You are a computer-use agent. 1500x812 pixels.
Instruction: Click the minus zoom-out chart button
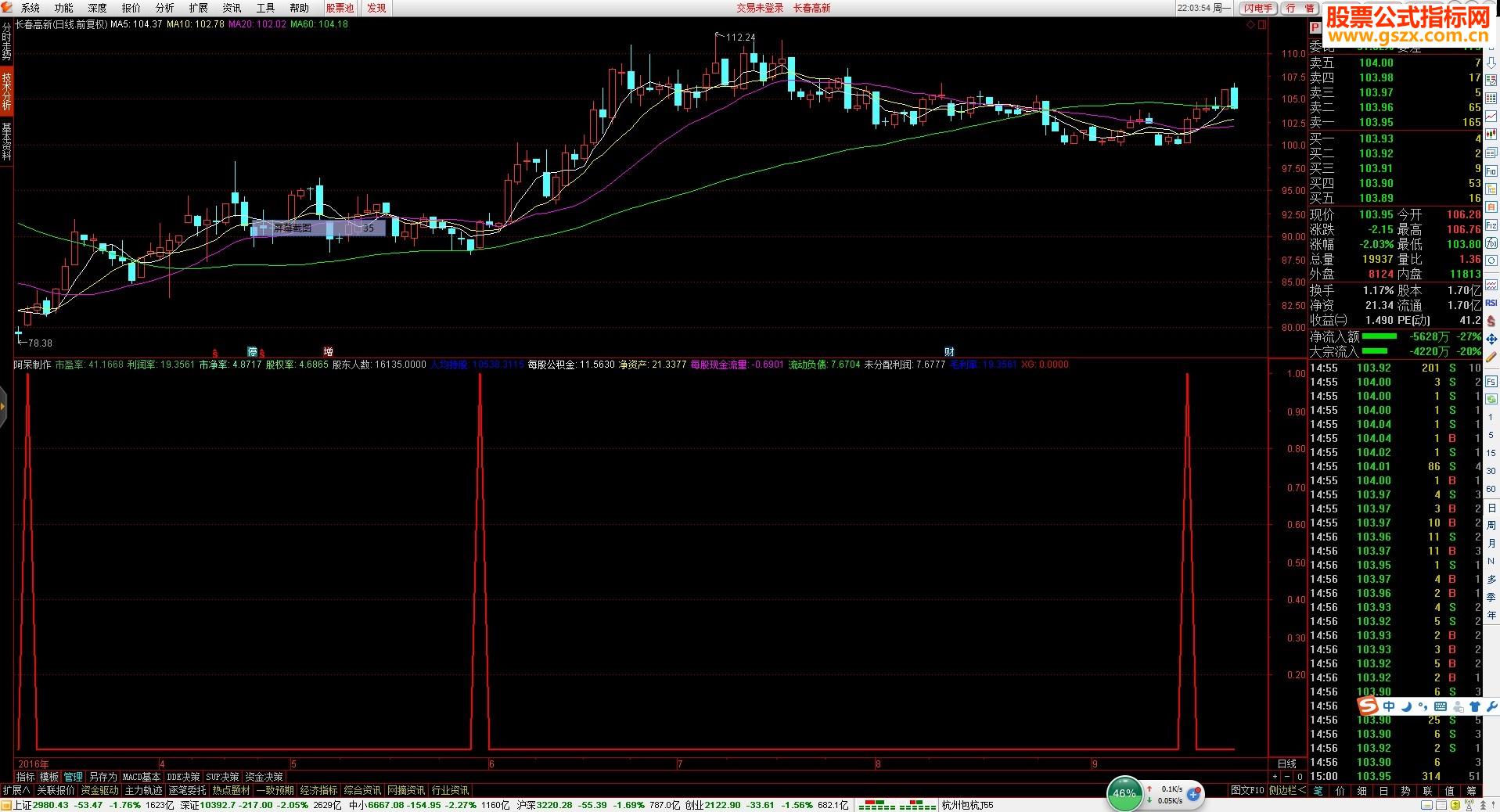pos(1288,777)
